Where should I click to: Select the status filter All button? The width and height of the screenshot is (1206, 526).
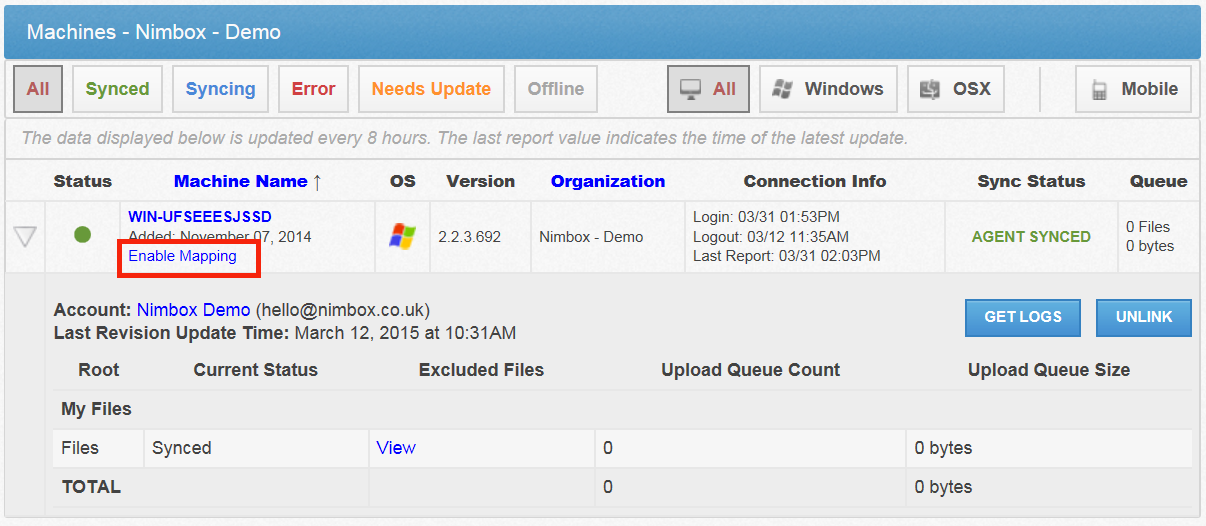coord(38,89)
